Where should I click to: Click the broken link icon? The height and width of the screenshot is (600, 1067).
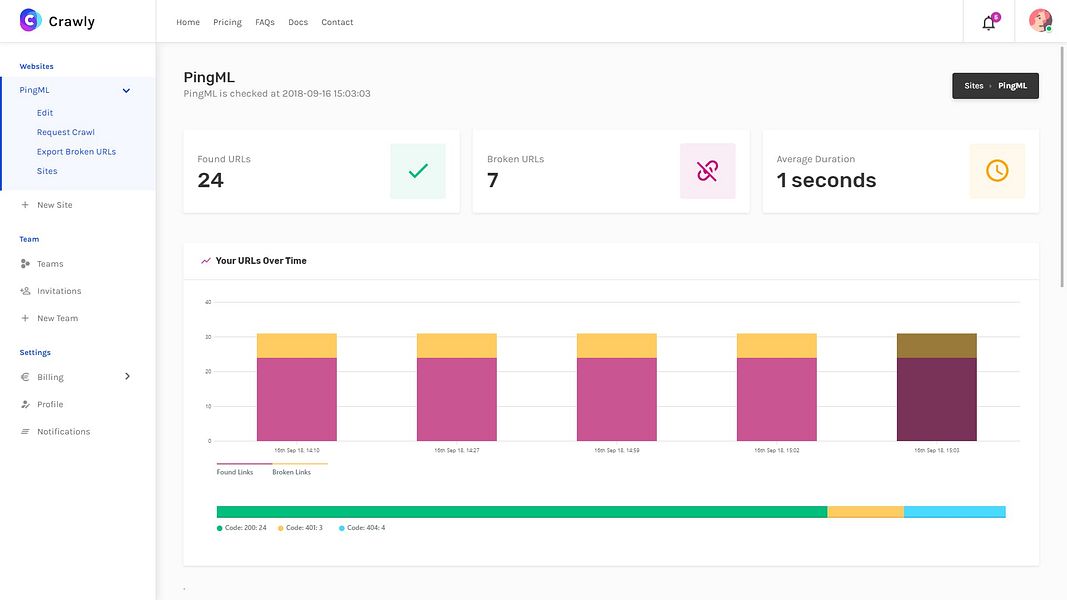pyautogui.click(x=708, y=171)
